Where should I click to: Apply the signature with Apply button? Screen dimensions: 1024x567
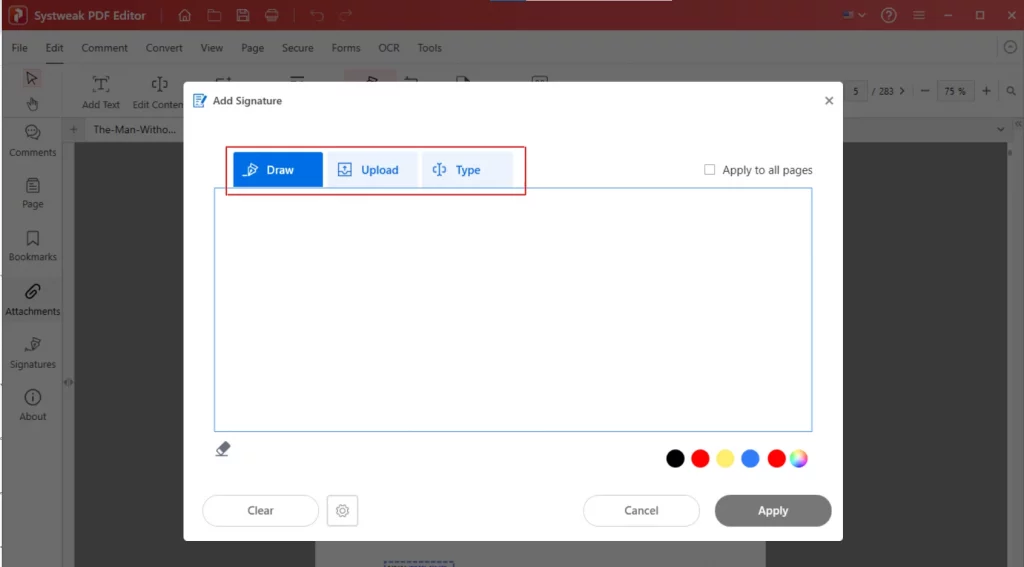coord(773,511)
